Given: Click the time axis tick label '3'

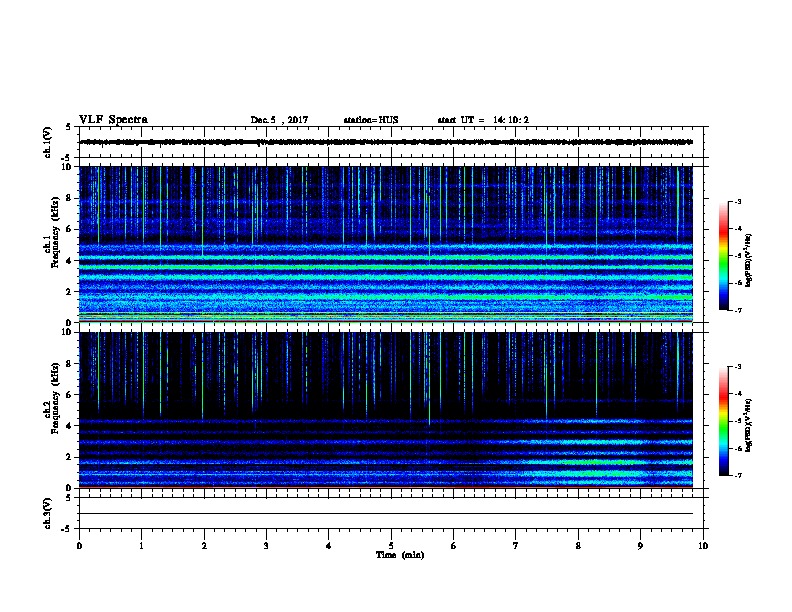Looking at the screenshot, I should [266, 546].
